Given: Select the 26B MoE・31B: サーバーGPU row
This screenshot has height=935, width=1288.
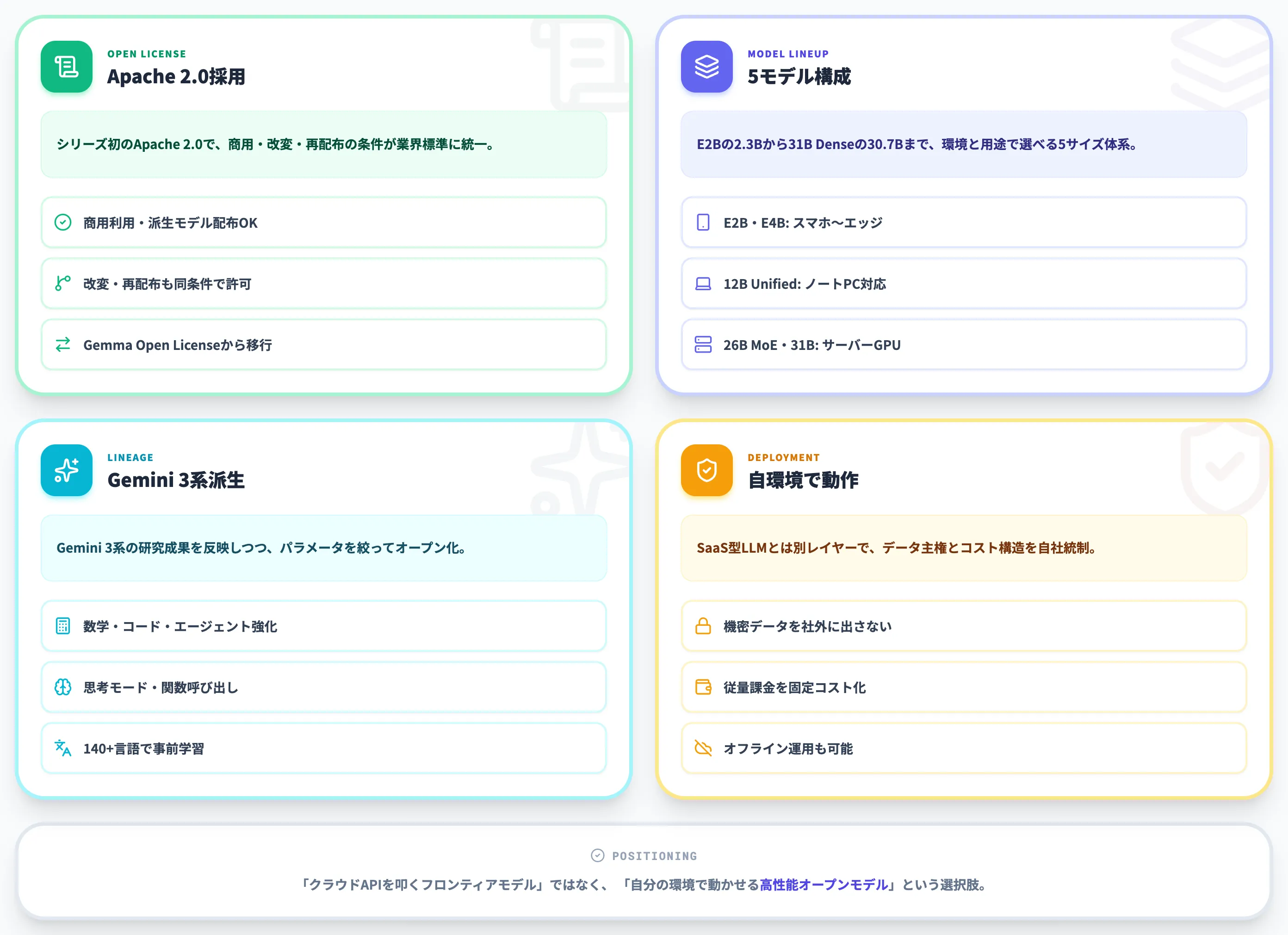Looking at the screenshot, I should [964, 345].
